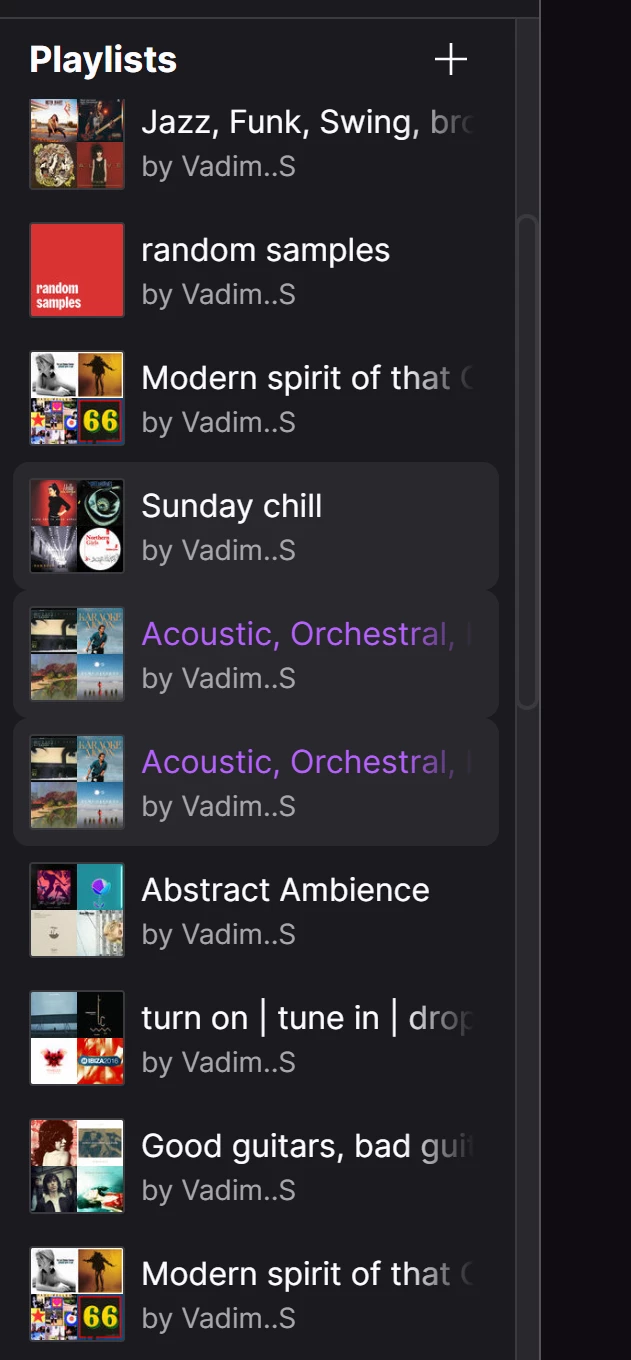The width and height of the screenshot is (631, 1360).
Task: Click the red random samples cover art
Action: point(77,270)
